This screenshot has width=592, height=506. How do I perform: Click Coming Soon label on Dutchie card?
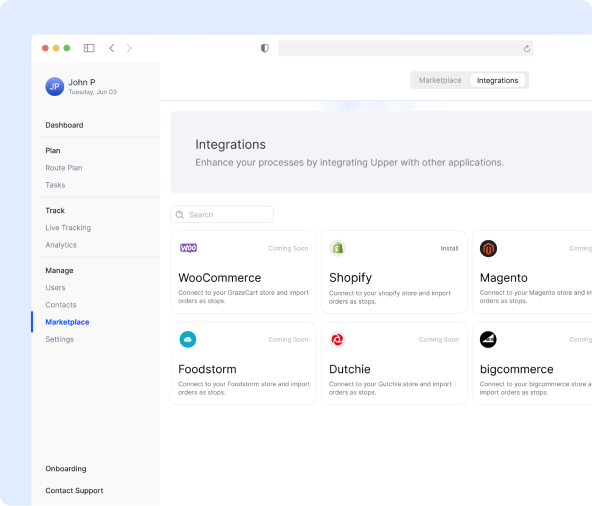pyautogui.click(x=439, y=339)
